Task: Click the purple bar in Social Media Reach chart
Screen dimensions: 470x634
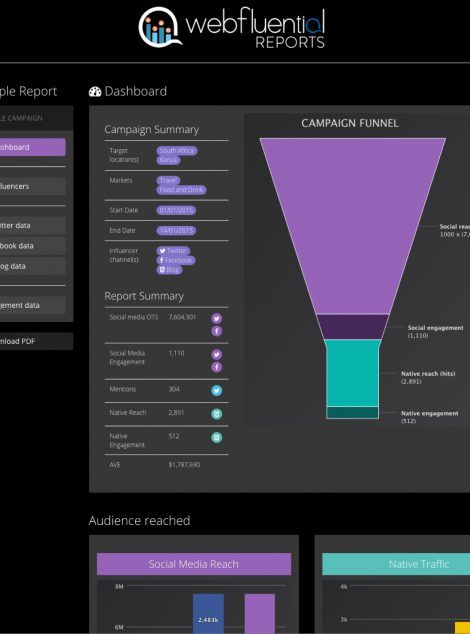Action: 260,614
